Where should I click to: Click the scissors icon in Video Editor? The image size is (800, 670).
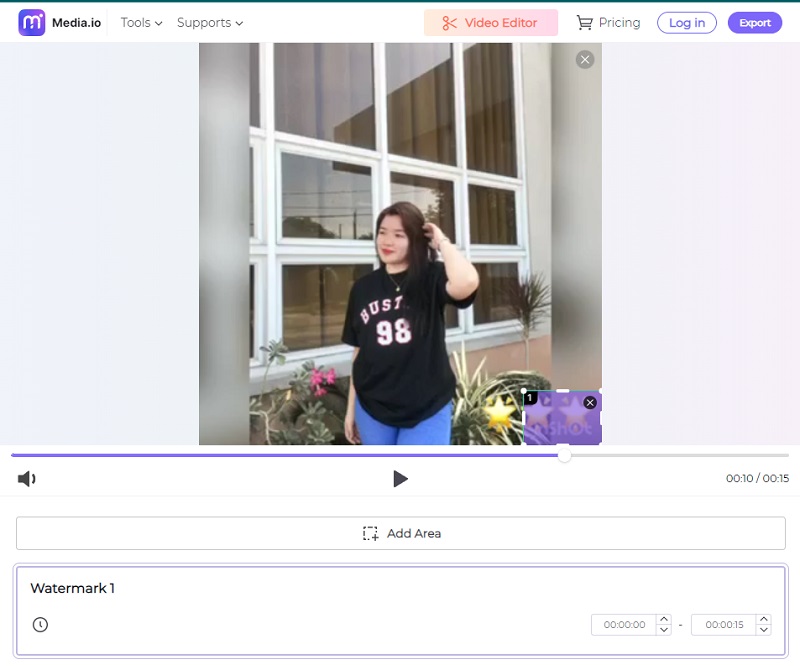tap(452, 22)
